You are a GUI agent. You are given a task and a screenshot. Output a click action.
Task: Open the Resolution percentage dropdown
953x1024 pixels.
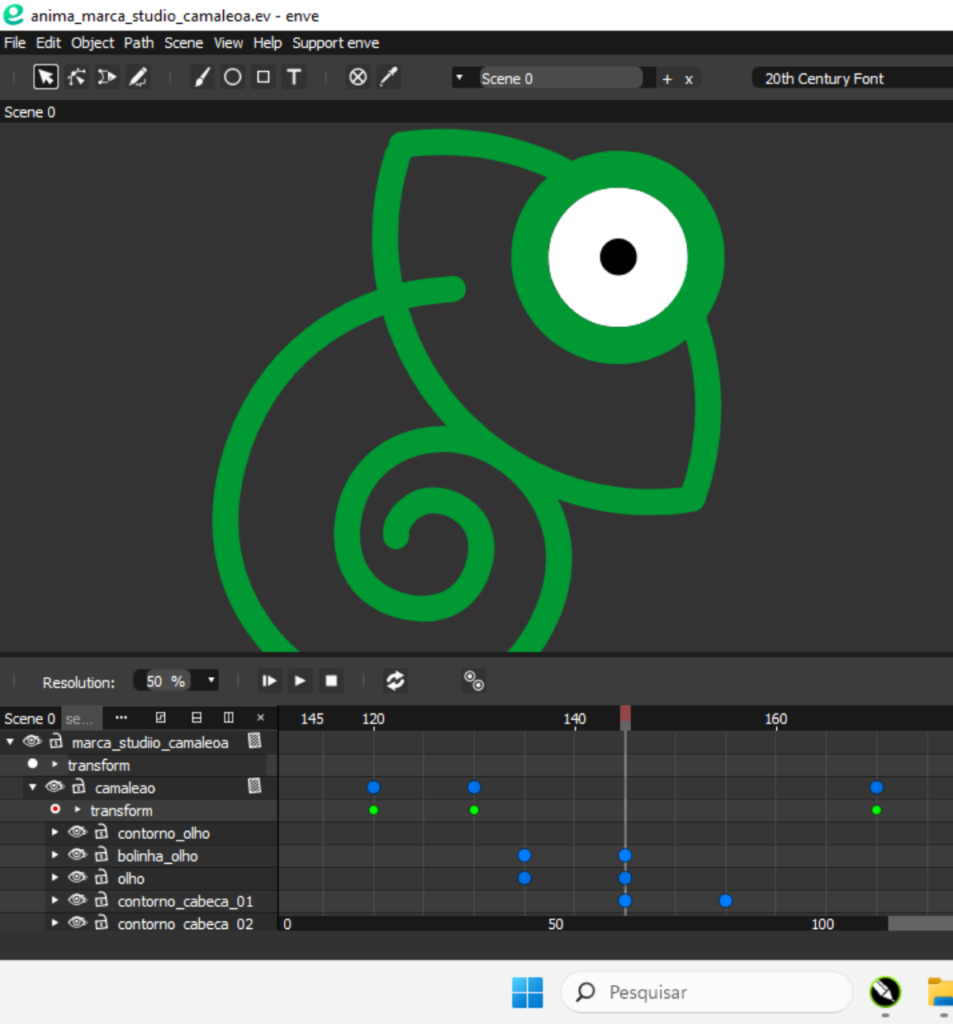[211, 681]
